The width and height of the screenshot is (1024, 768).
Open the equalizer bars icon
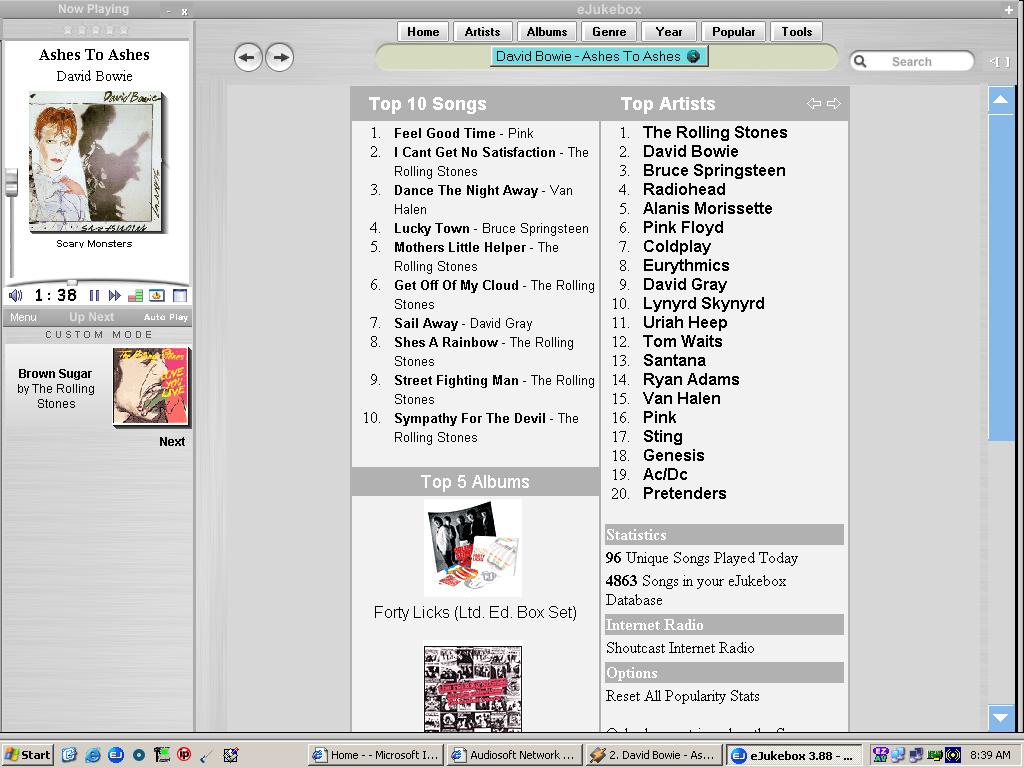[135, 295]
